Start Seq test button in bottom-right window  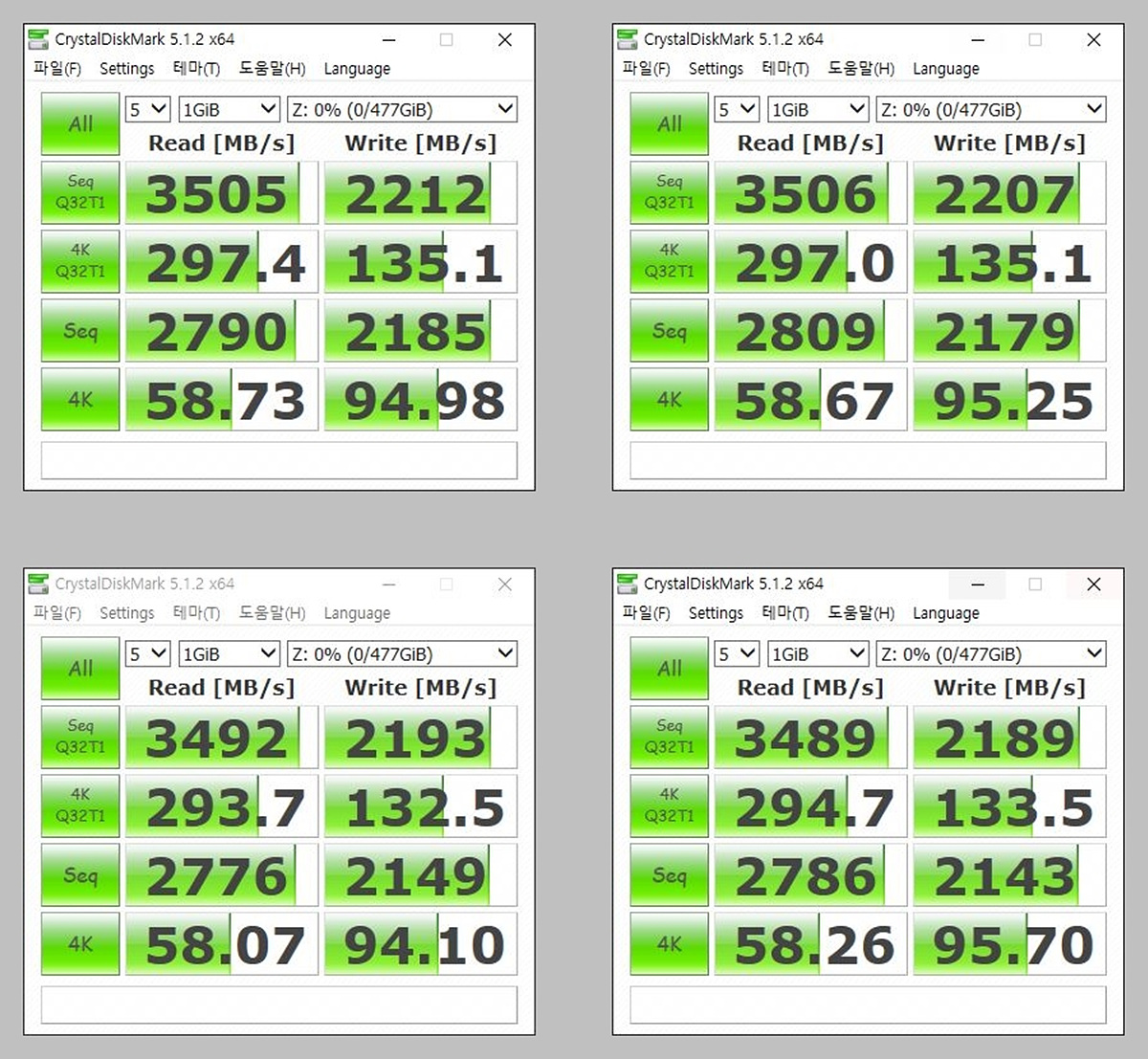point(670,874)
